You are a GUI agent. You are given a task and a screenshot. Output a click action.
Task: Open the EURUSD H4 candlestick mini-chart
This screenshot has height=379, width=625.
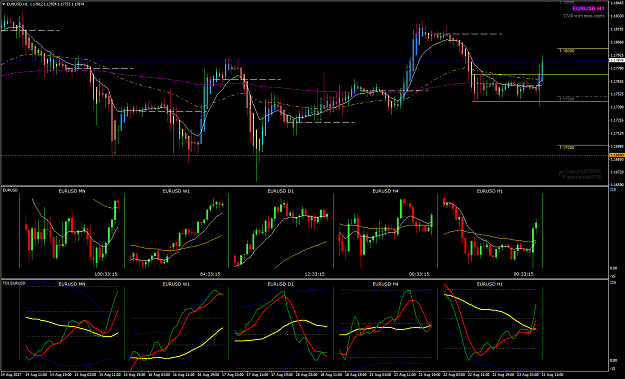[x=385, y=231]
